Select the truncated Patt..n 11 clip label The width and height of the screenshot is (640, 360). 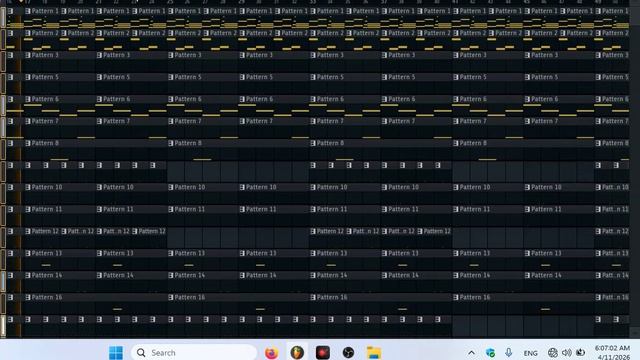[x=616, y=209]
